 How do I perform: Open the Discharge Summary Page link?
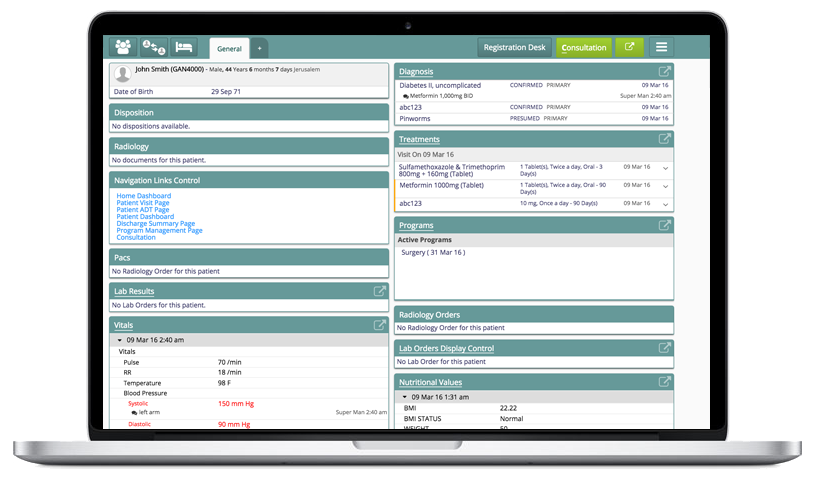pyautogui.click(x=155, y=223)
